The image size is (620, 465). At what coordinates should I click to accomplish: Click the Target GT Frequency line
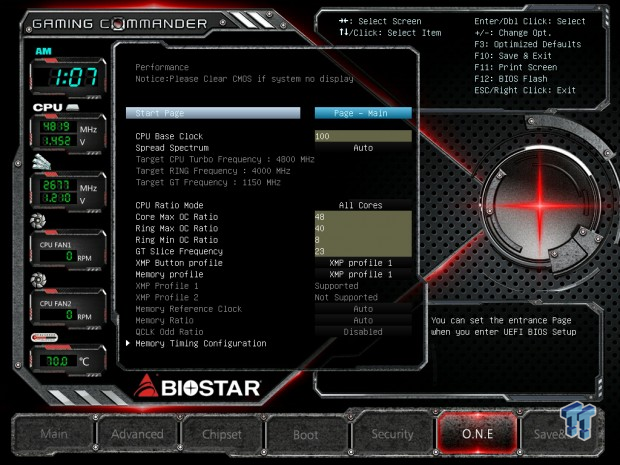(x=208, y=182)
